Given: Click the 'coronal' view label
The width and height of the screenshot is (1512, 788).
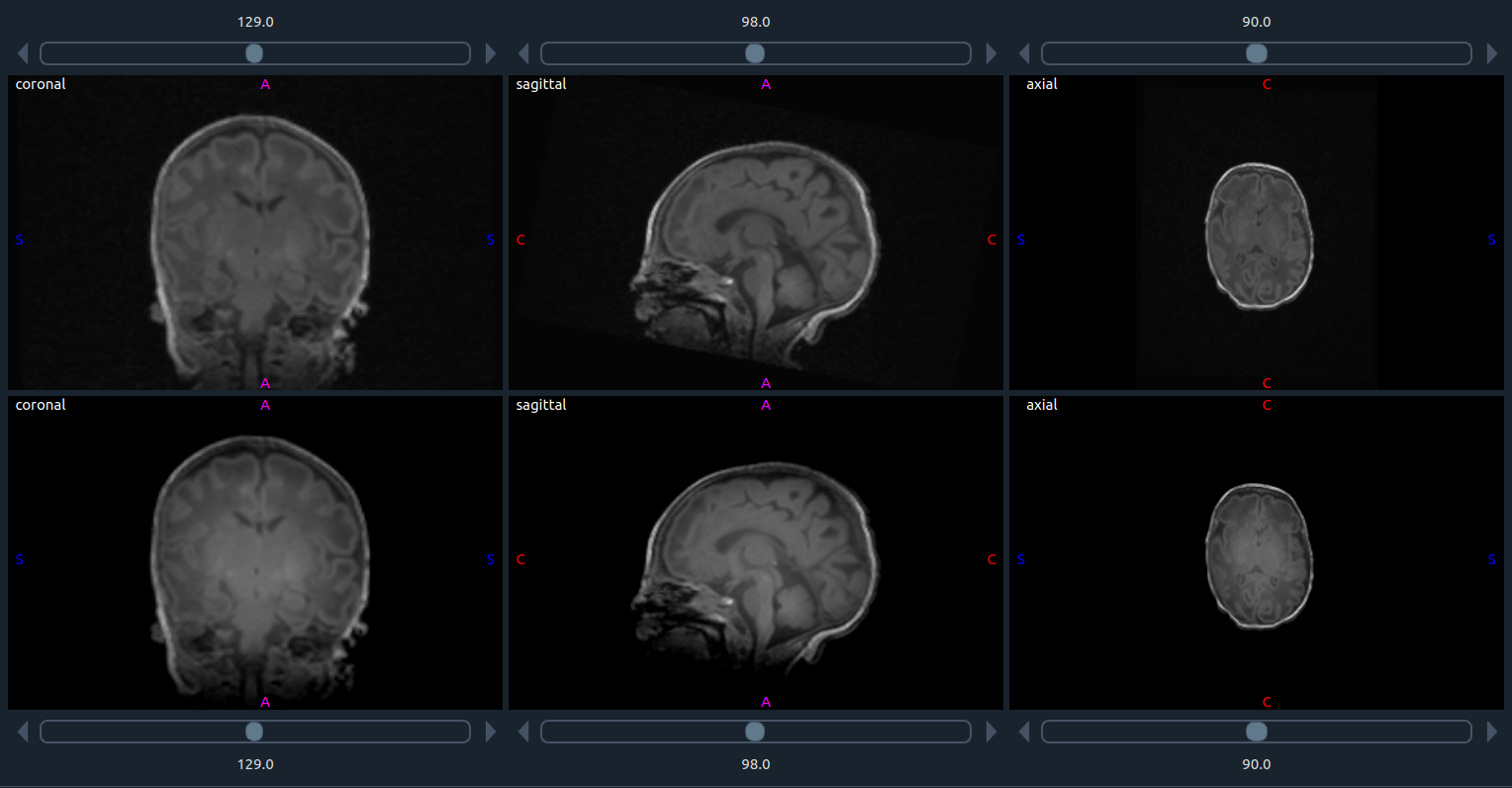Looking at the screenshot, I should point(40,84).
